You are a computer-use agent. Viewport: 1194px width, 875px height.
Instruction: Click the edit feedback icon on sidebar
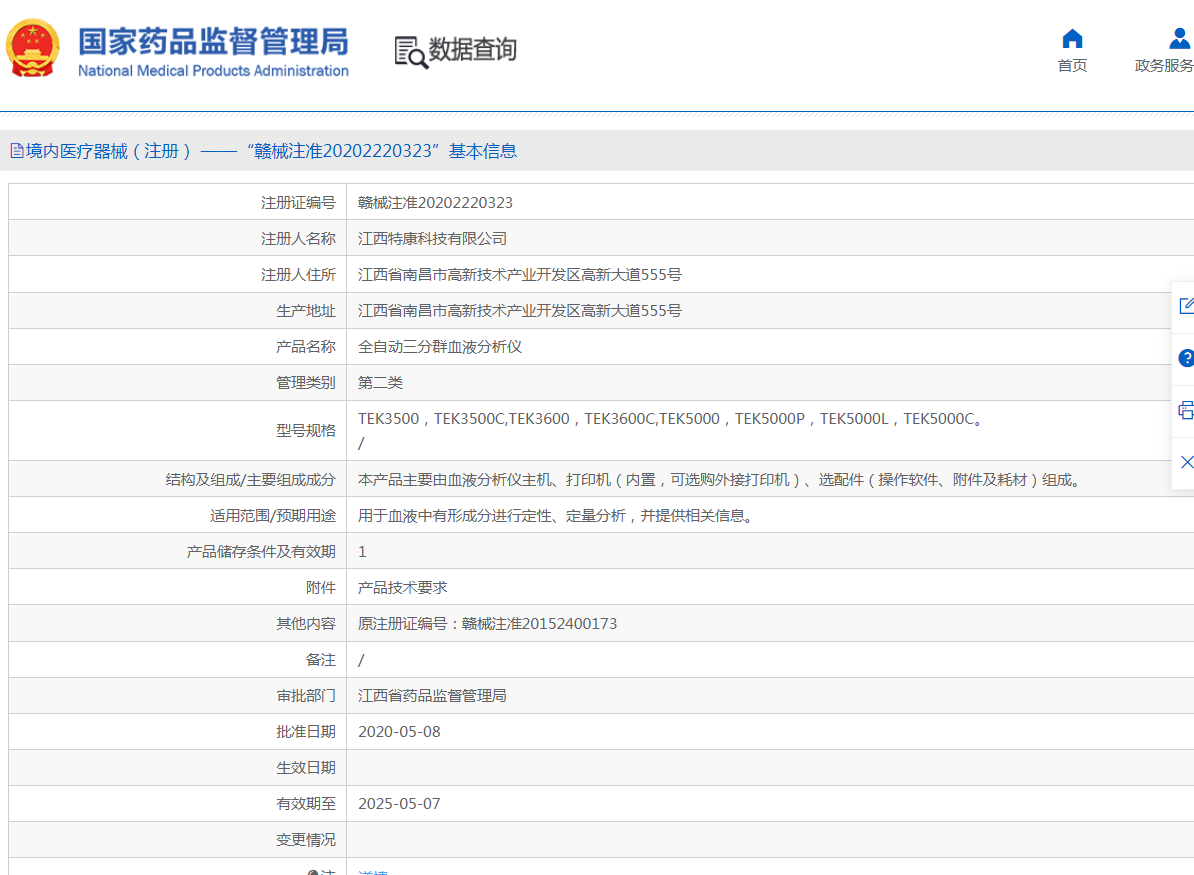[x=1186, y=306]
